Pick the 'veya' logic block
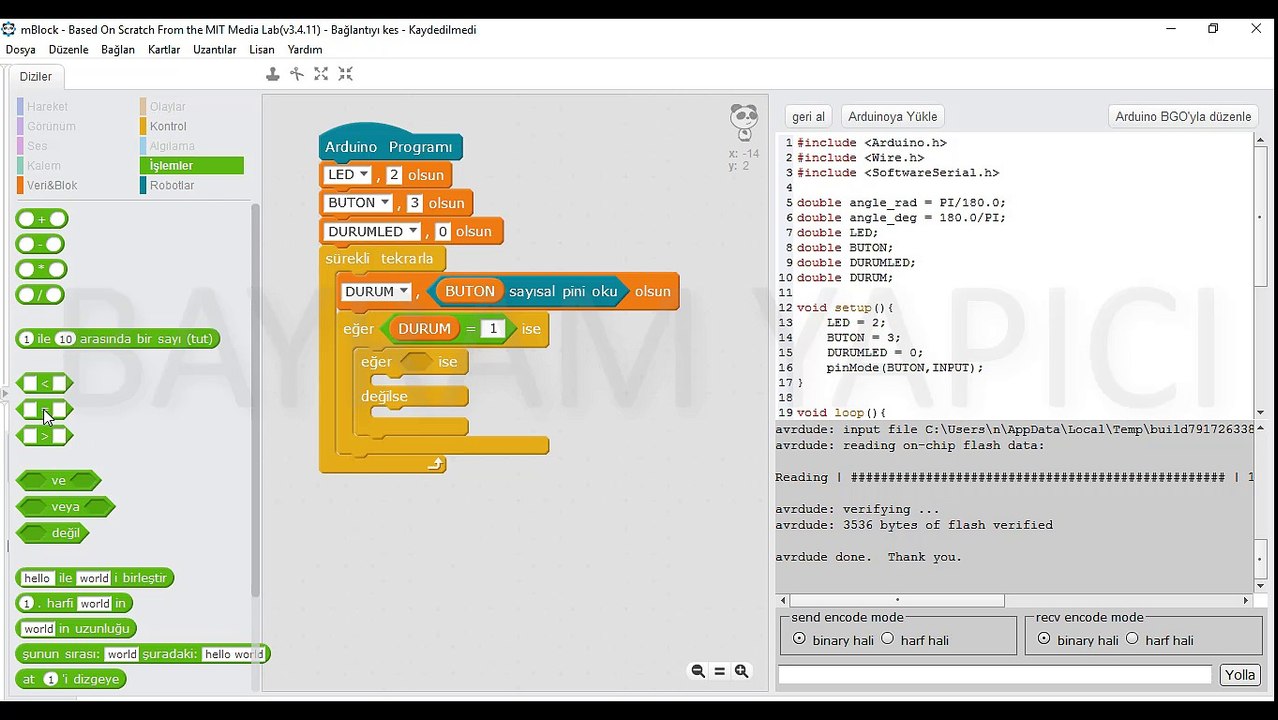This screenshot has height=720, width=1278. point(65,506)
